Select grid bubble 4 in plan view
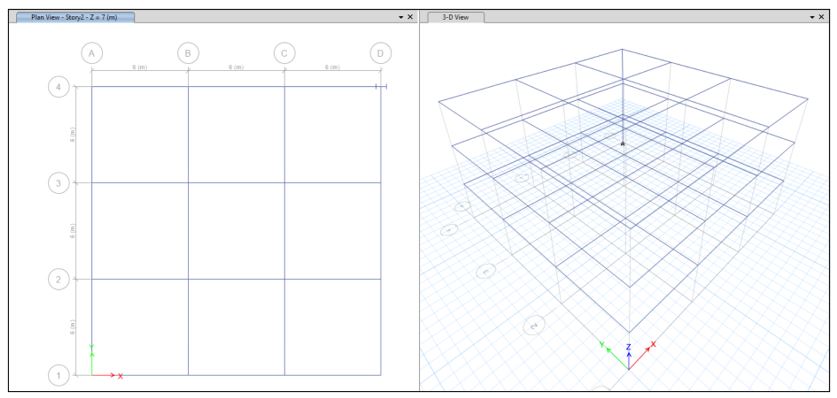This screenshot has width=837, height=398. pos(59,86)
